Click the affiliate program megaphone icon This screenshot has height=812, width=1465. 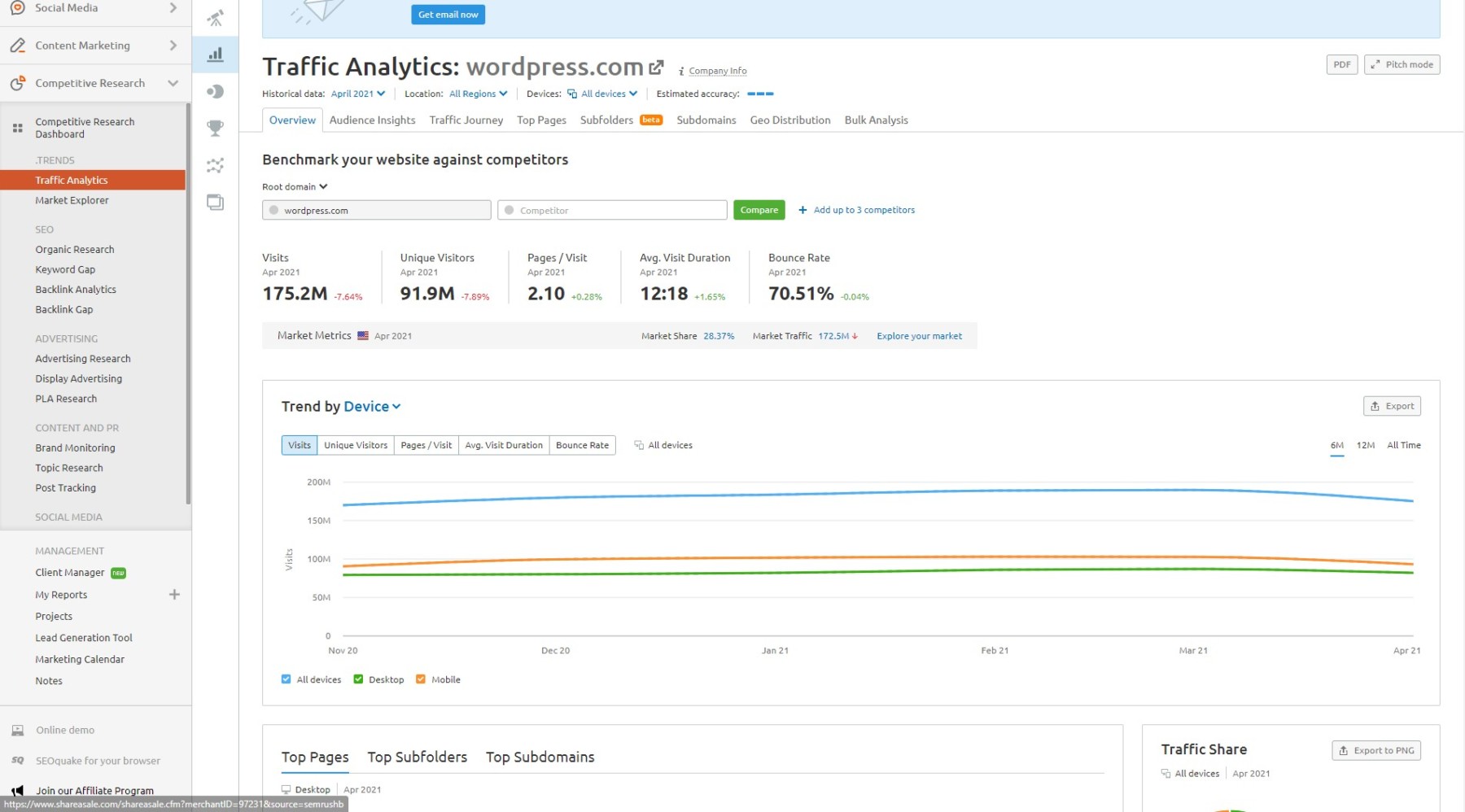coord(17,790)
